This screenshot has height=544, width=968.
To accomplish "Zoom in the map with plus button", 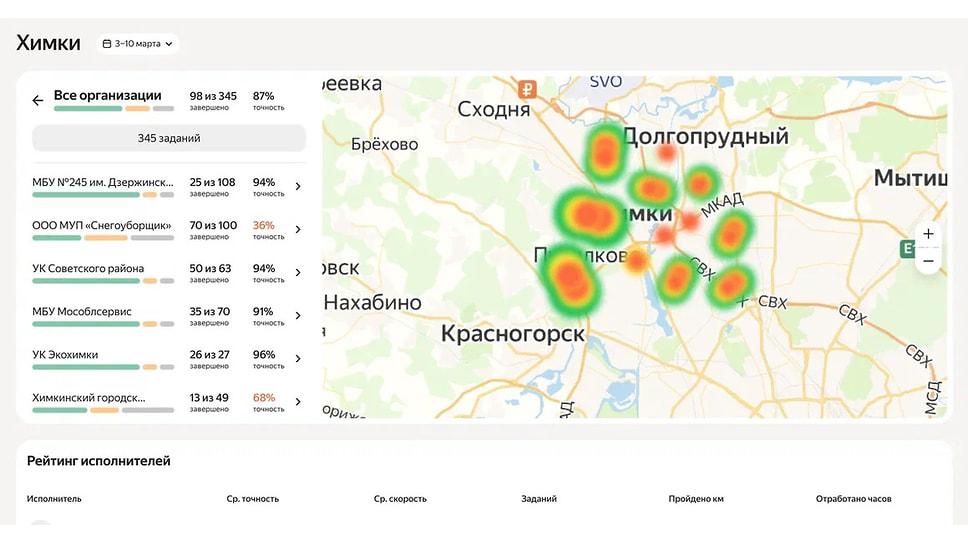I will pyautogui.click(x=928, y=234).
